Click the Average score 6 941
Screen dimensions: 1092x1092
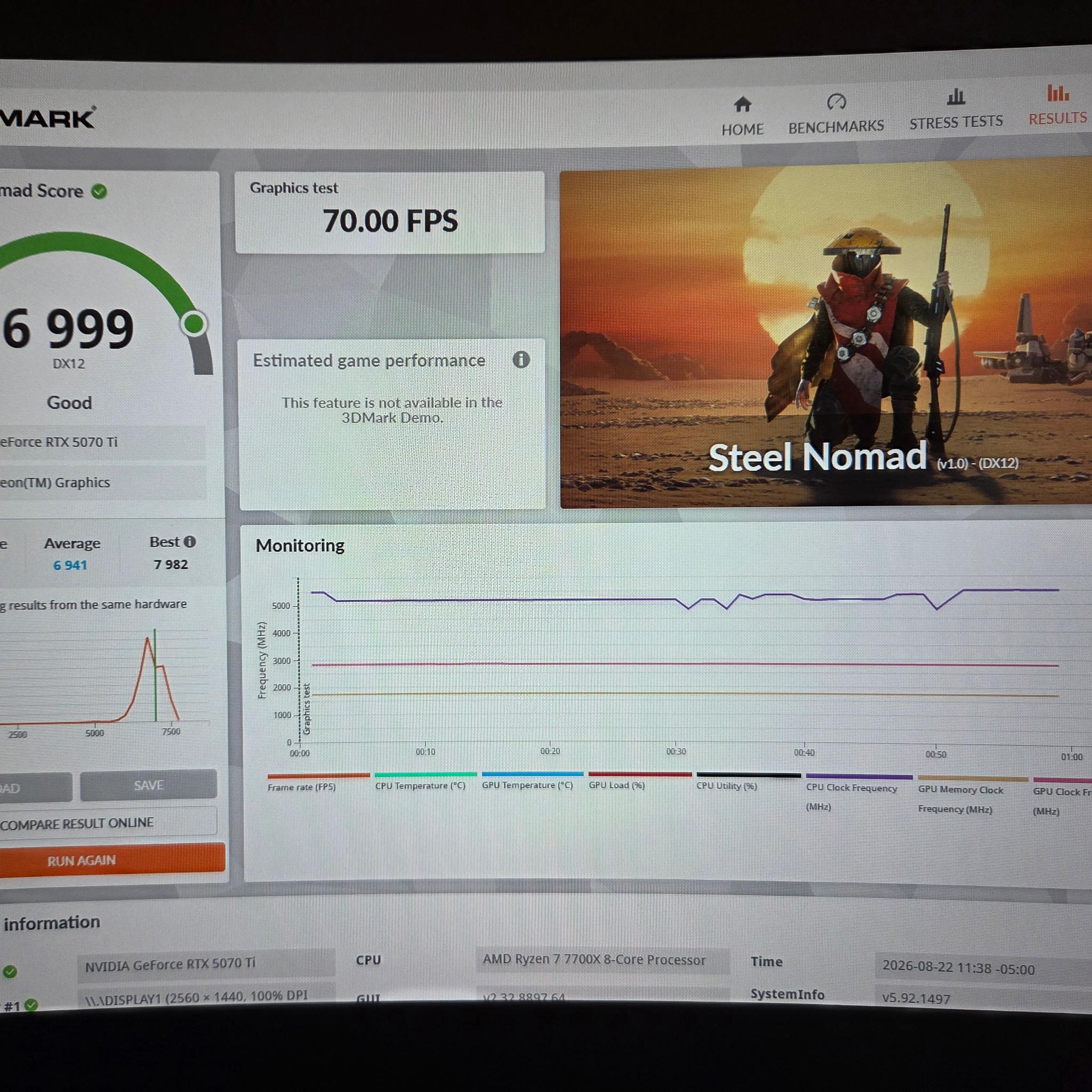click(x=71, y=565)
